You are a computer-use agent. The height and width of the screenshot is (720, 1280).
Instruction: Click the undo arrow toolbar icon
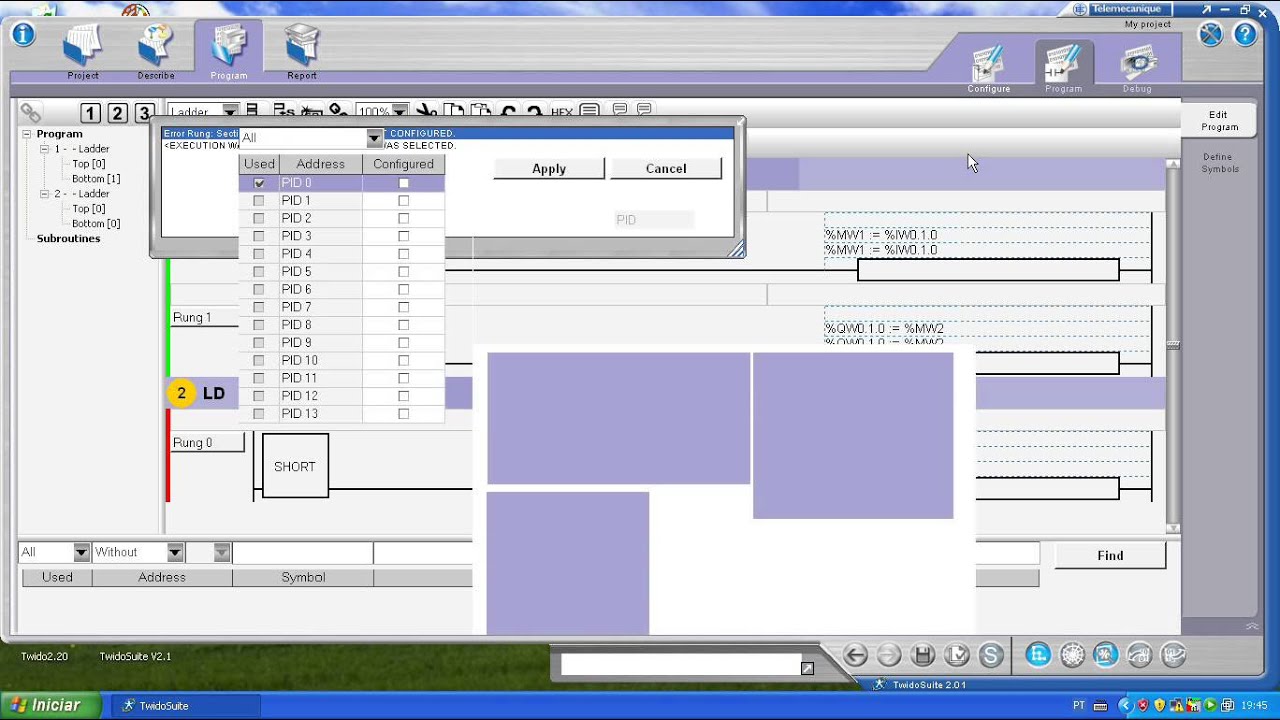tap(508, 111)
